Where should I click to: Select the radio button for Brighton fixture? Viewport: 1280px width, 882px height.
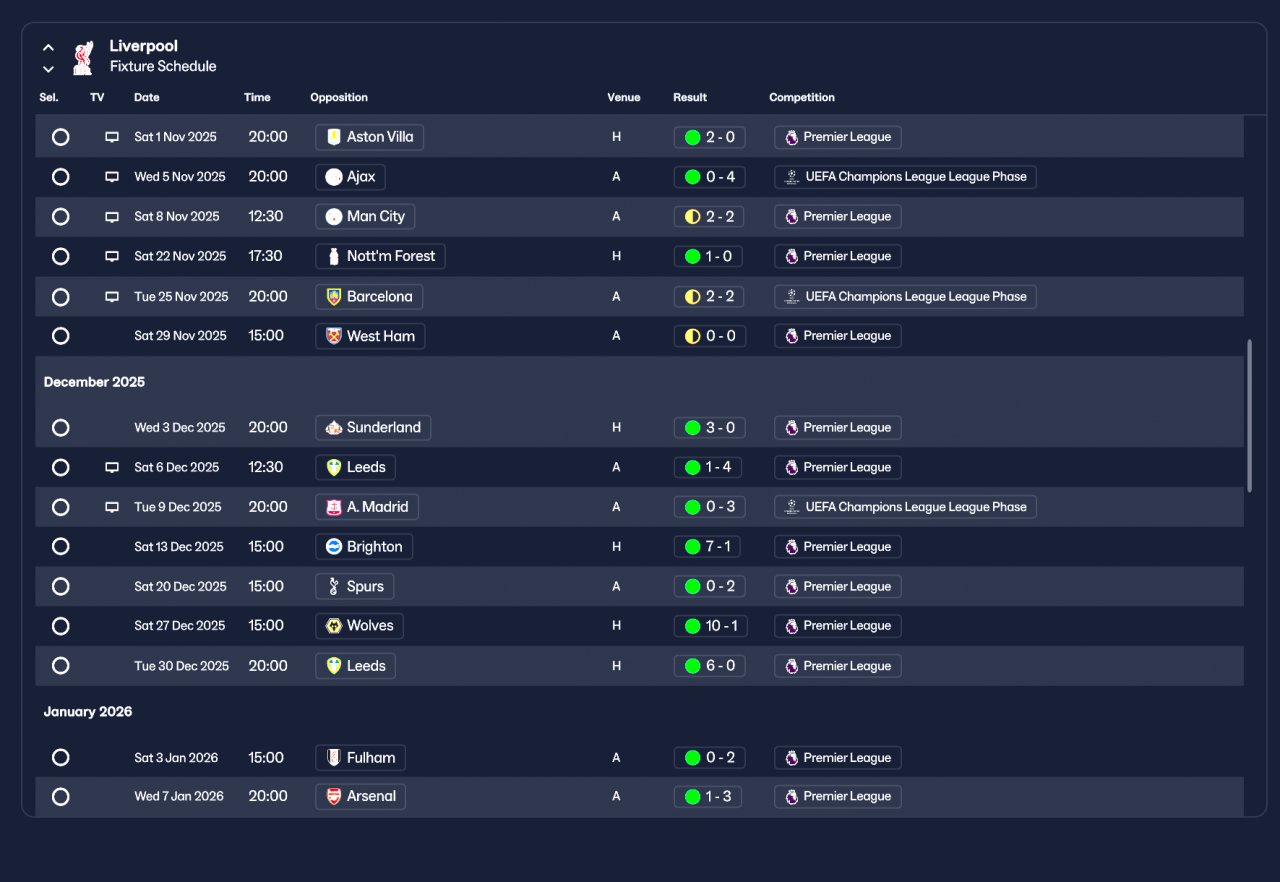61,547
